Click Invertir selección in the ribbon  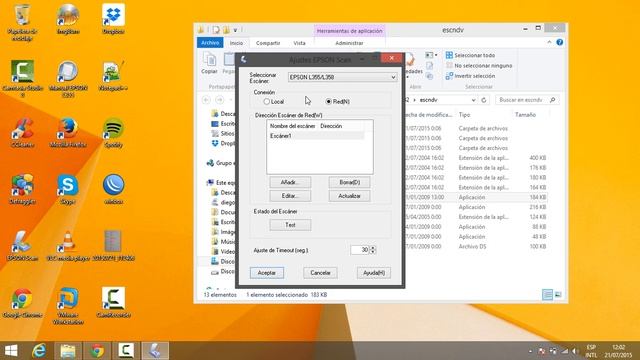(470, 76)
